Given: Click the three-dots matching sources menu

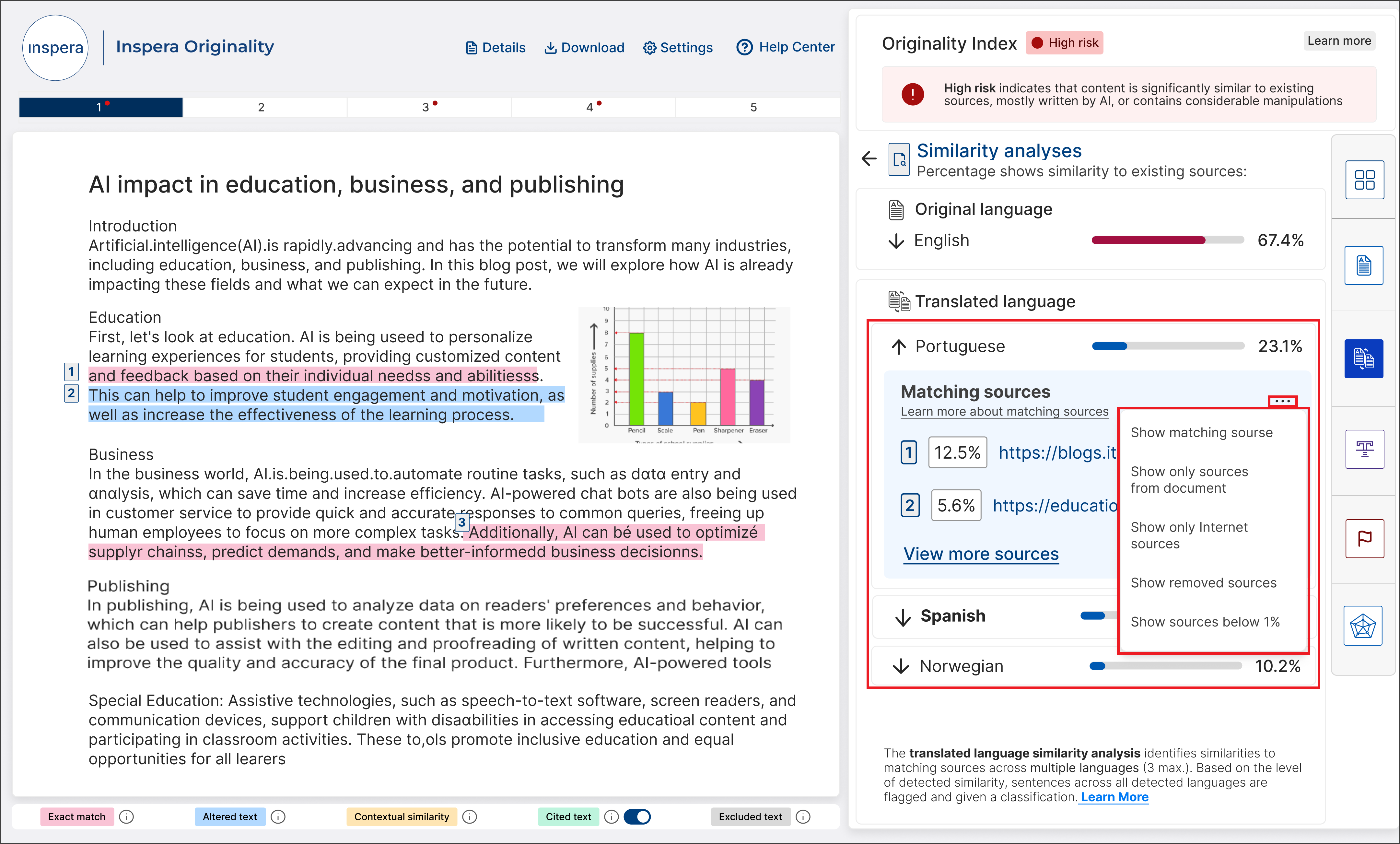Looking at the screenshot, I should [1282, 401].
